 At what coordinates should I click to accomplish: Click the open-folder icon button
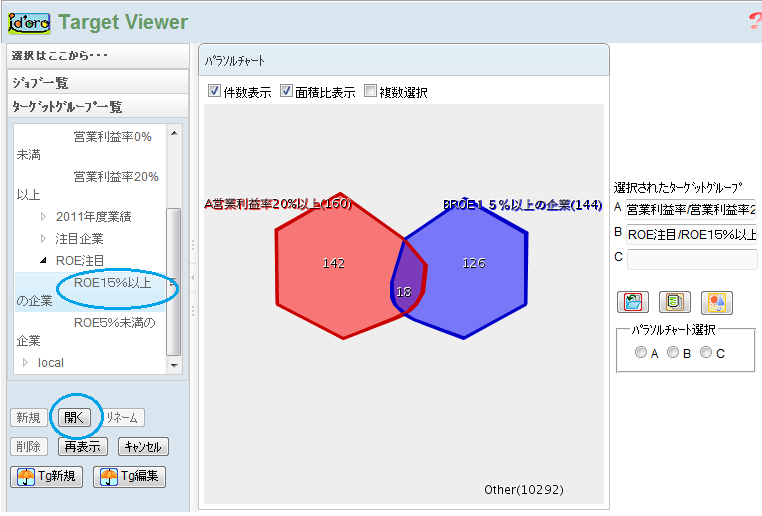[x=633, y=301]
